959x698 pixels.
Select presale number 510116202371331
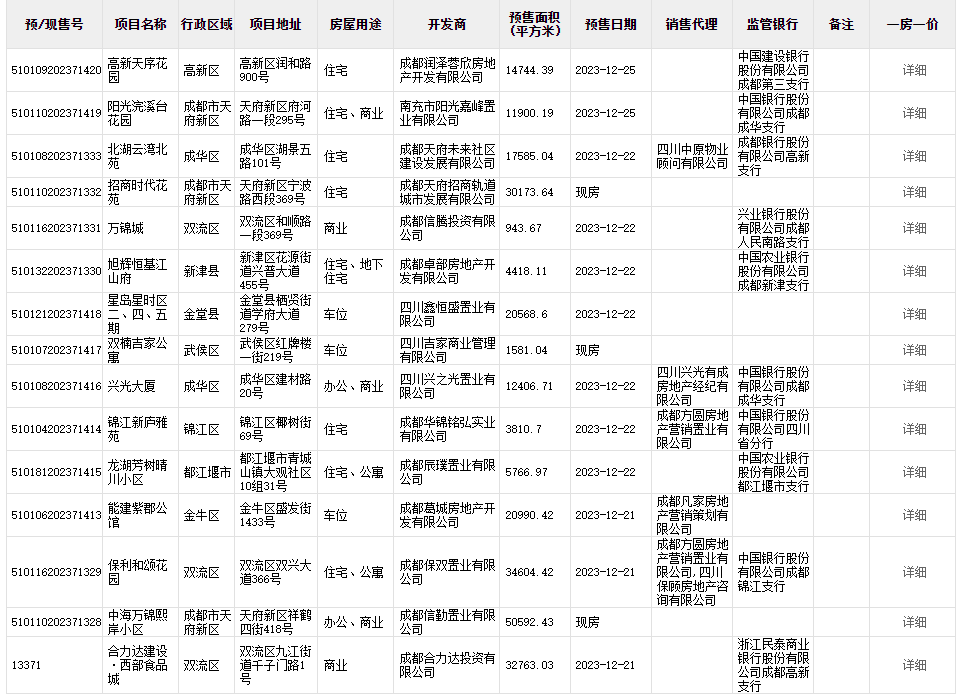click(x=56, y=228)
